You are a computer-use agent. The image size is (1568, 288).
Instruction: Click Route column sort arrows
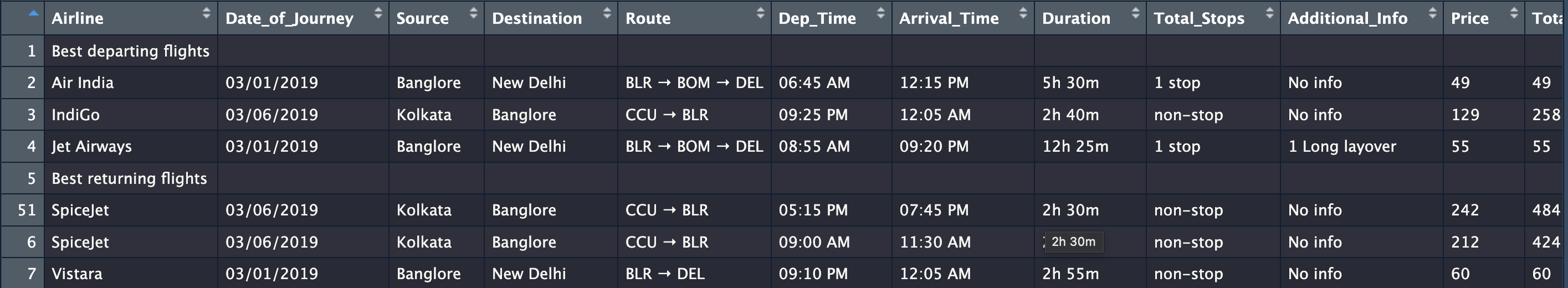tap(760, 13)
